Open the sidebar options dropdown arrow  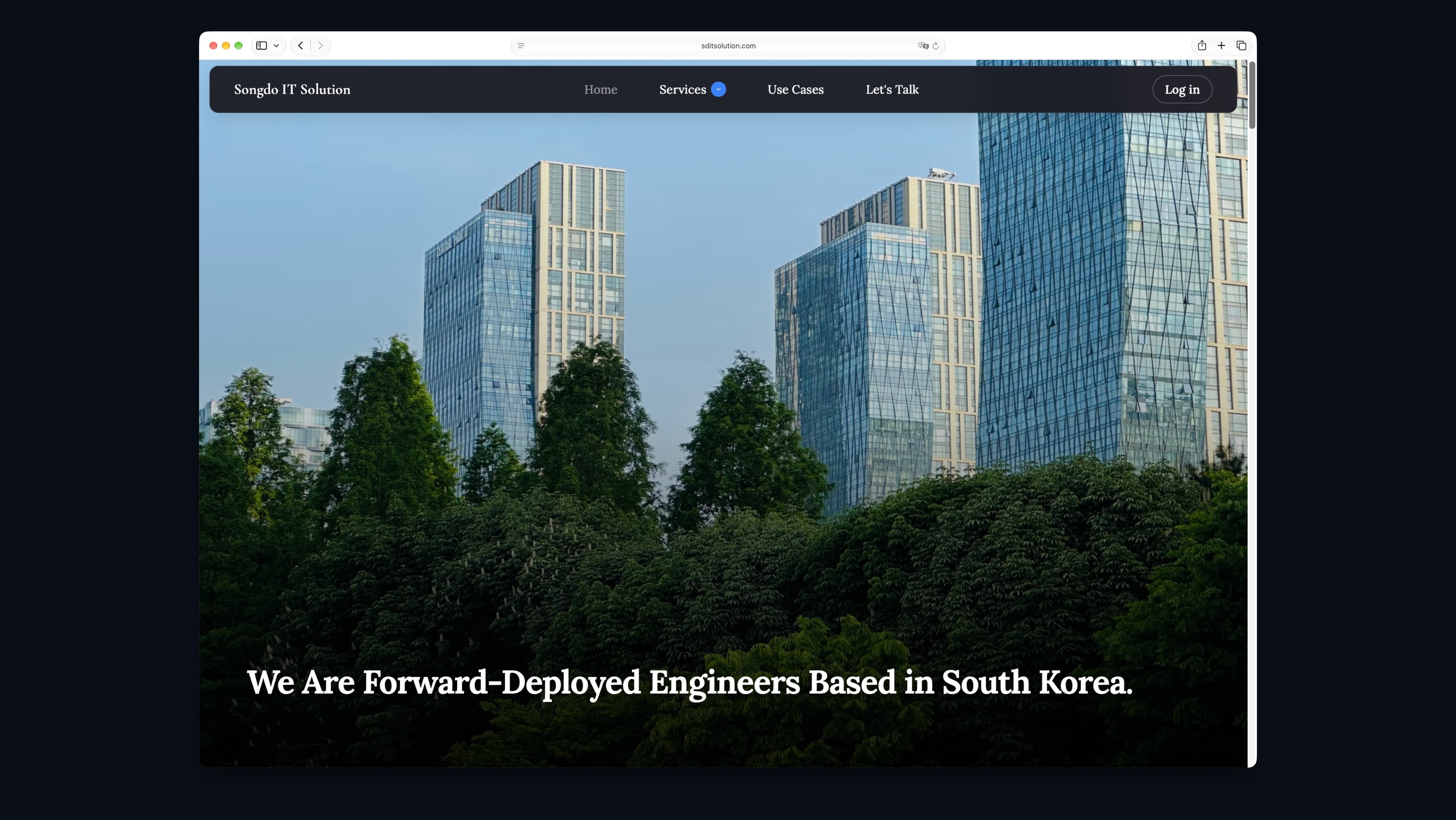pos(276,46)
